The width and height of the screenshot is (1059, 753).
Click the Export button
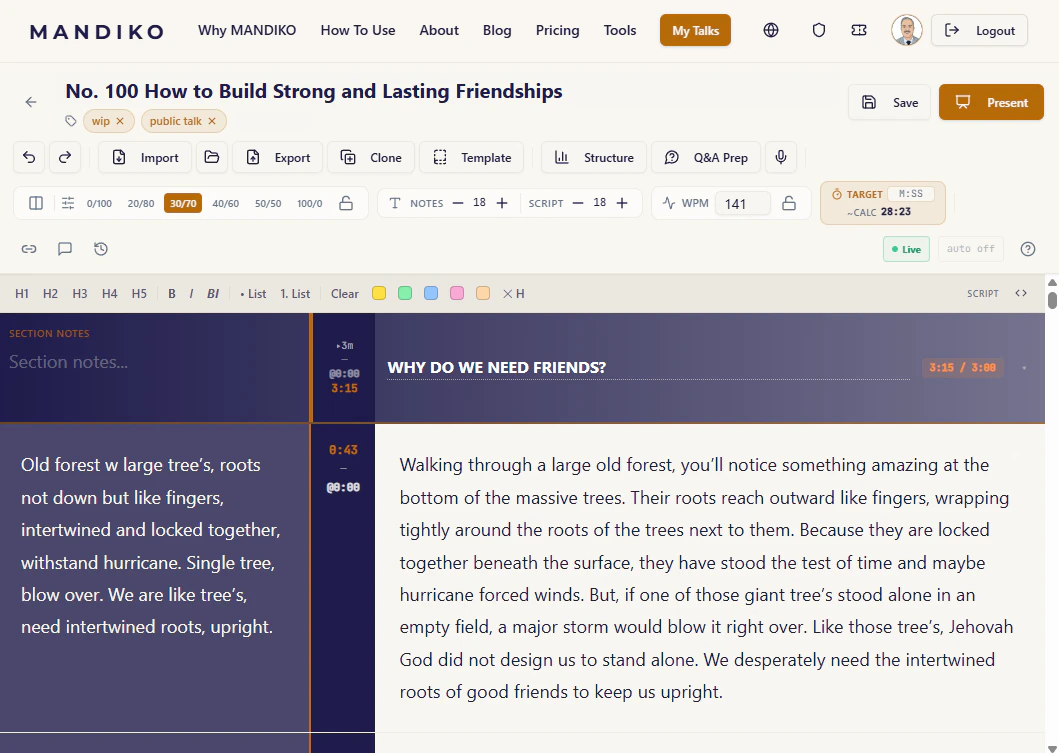tap(278, 157)
